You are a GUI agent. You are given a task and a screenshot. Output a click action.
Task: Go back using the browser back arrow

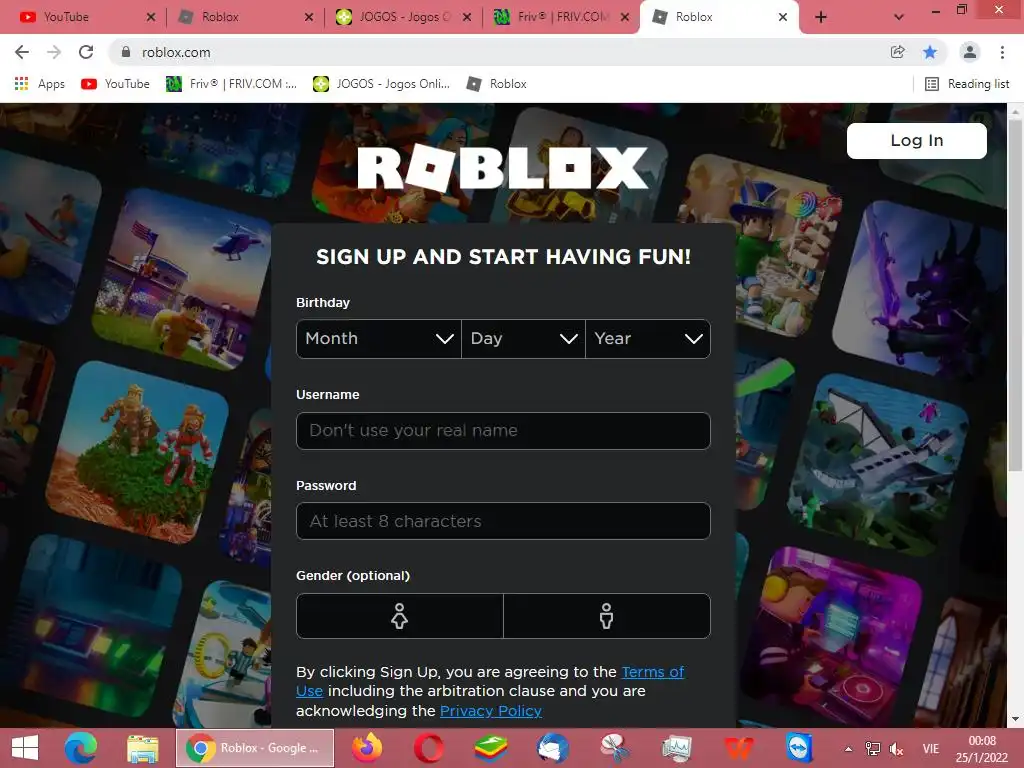22,52
